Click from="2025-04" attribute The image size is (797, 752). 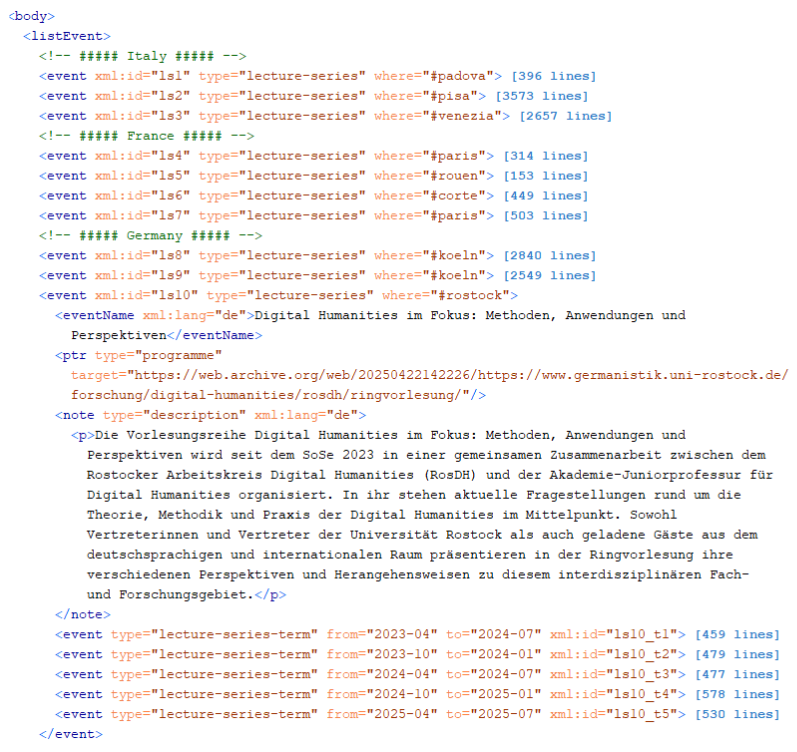pos(382,714)
